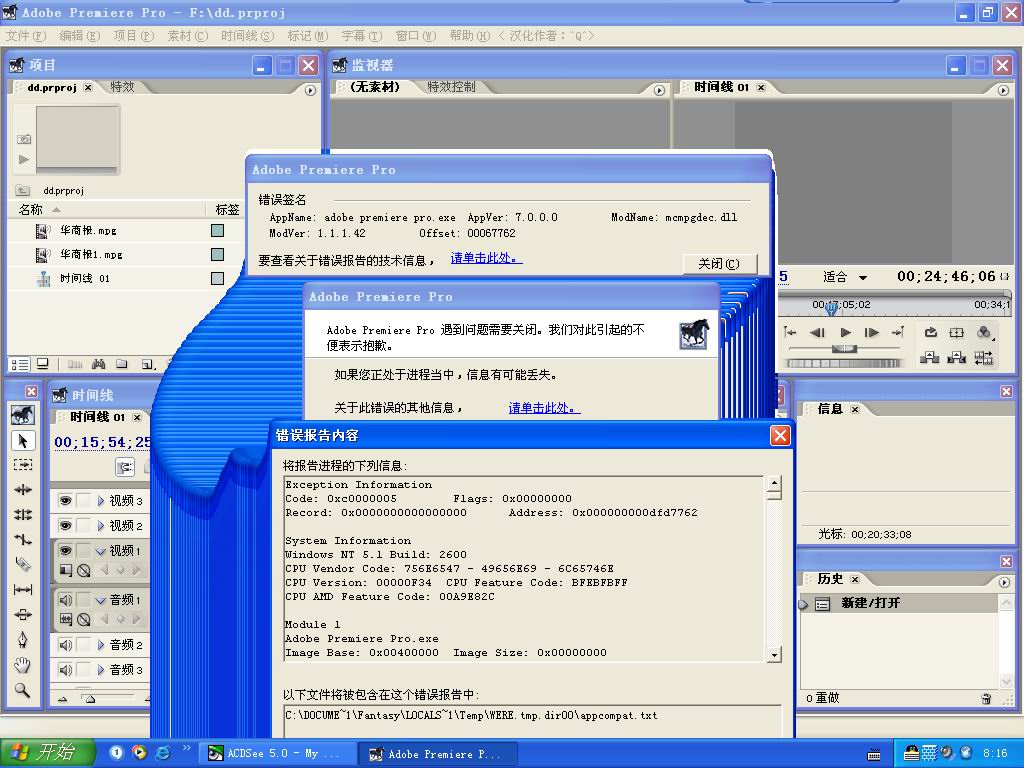
Task: Click the New Item icon in project panel
Action: coord(147,364)
